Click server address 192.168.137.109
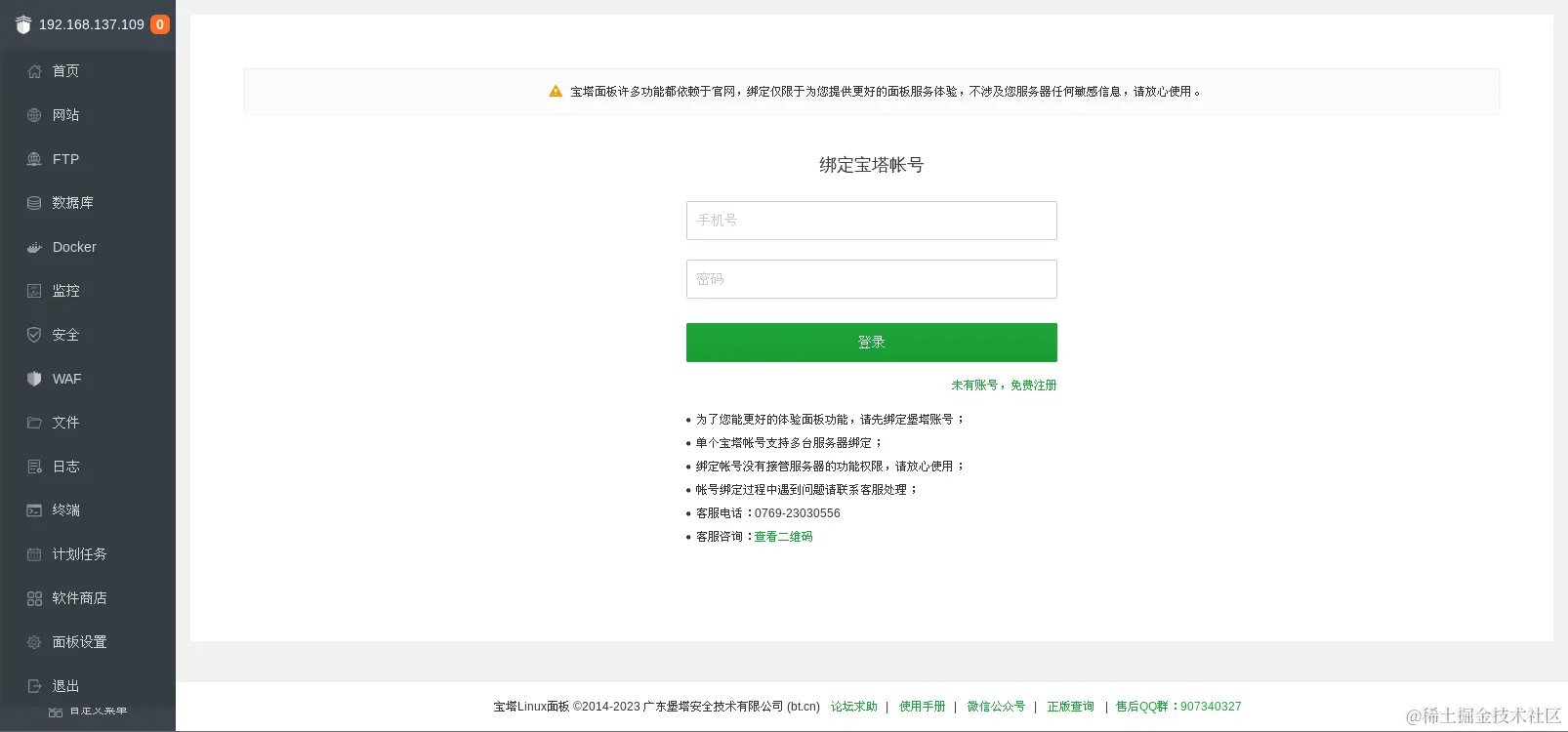The height and width of the screenshot is (732, 1568). 92,24
